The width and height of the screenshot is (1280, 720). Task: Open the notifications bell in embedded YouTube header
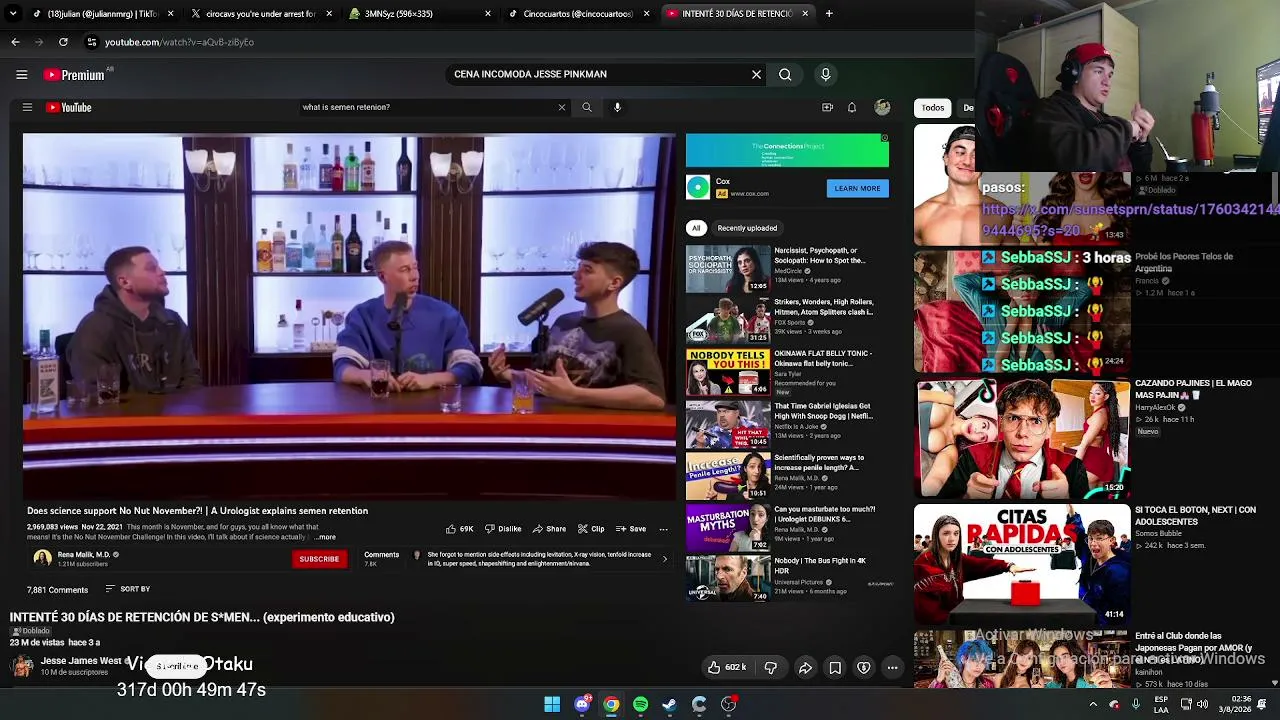point(852,107)
